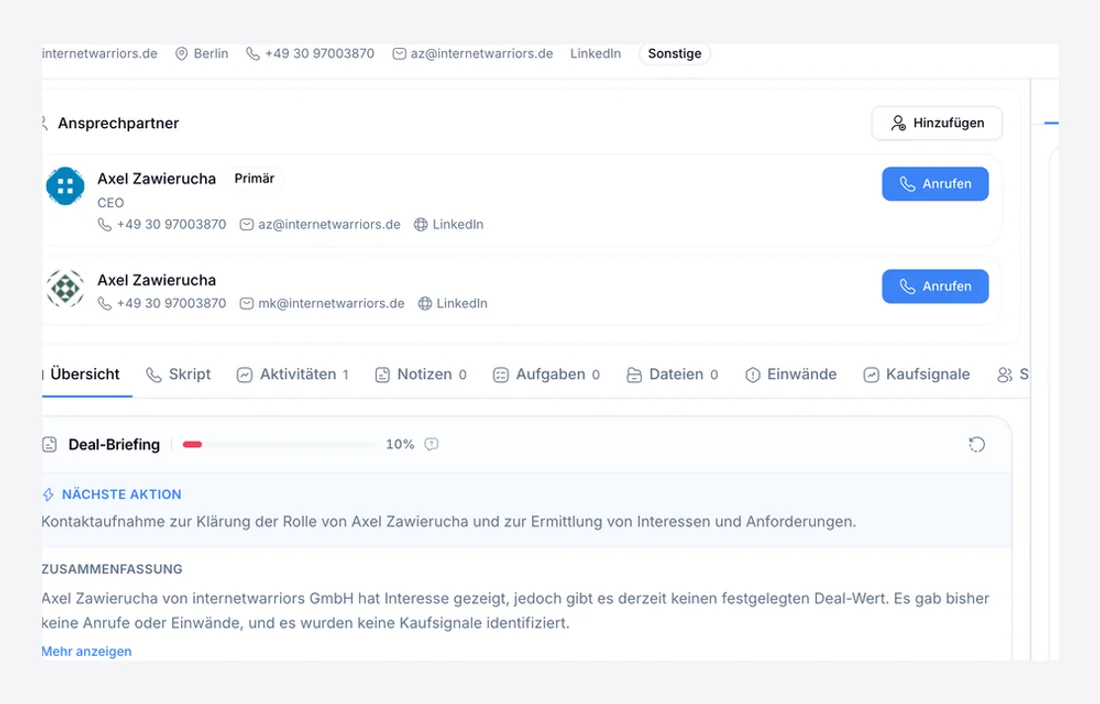Click the Dateien folder icon
Image resolution: width=1100 pixels, height=704 pixels.
click(633, 375)
